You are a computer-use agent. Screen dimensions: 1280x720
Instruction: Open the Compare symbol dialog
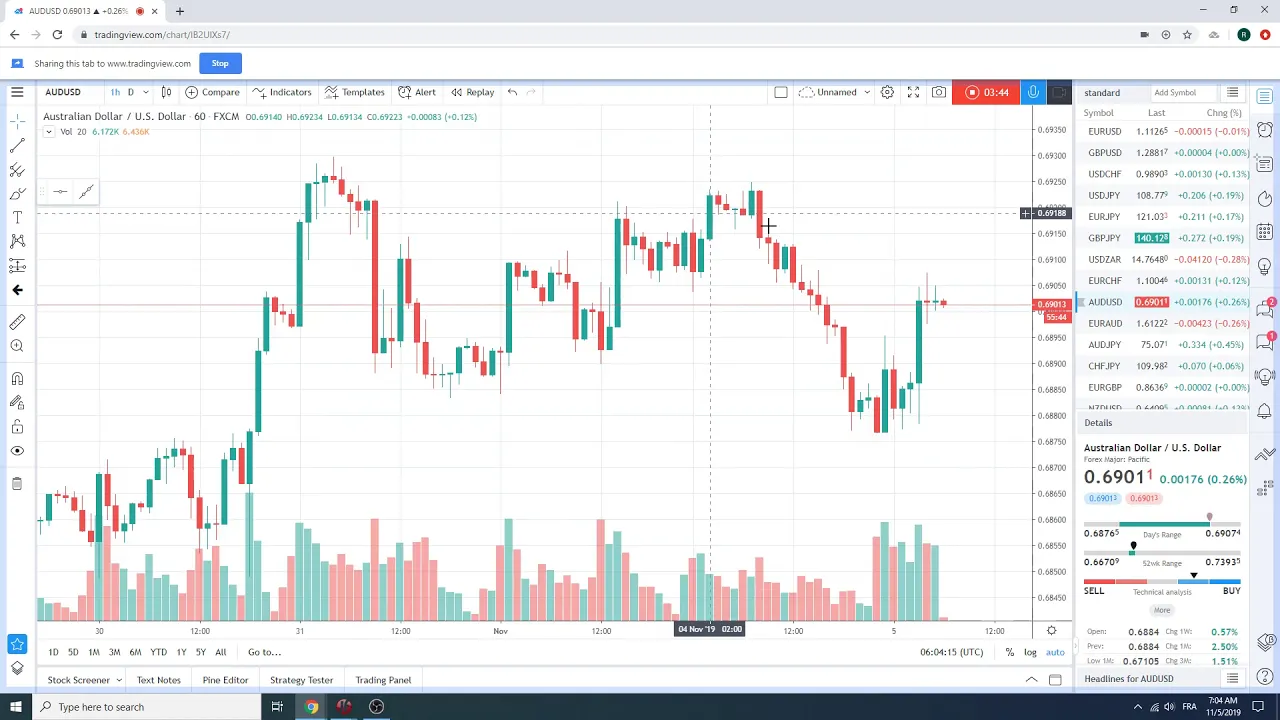coord(212,92)
